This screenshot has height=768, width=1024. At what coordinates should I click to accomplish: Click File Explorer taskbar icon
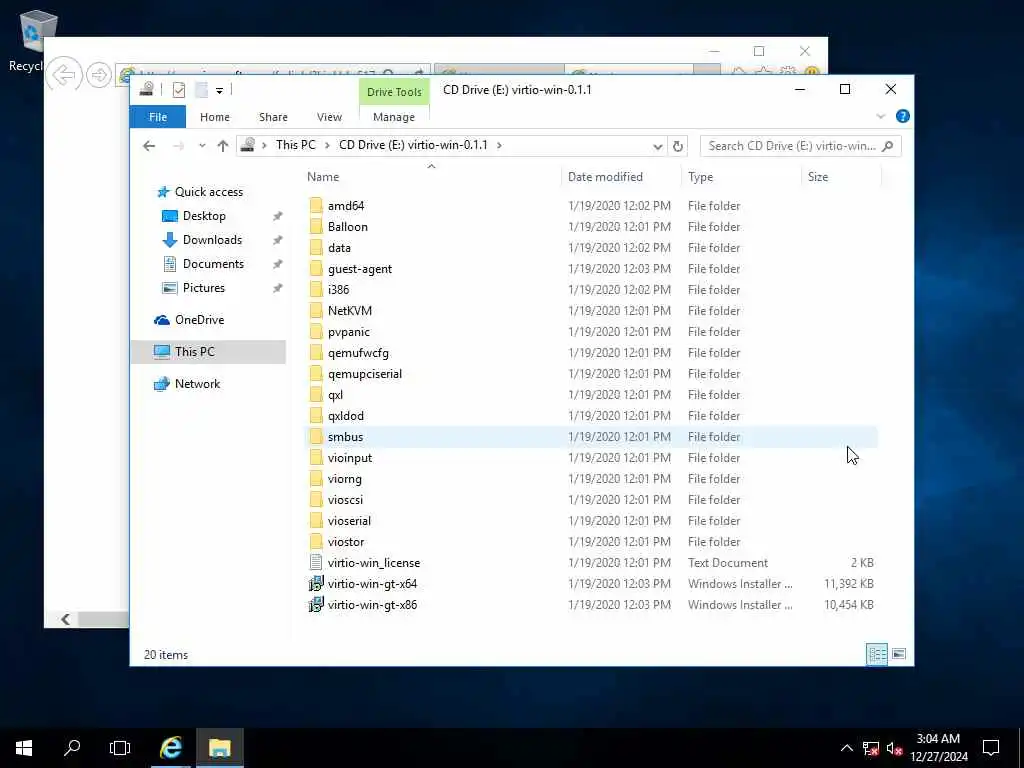pos(219,748)
